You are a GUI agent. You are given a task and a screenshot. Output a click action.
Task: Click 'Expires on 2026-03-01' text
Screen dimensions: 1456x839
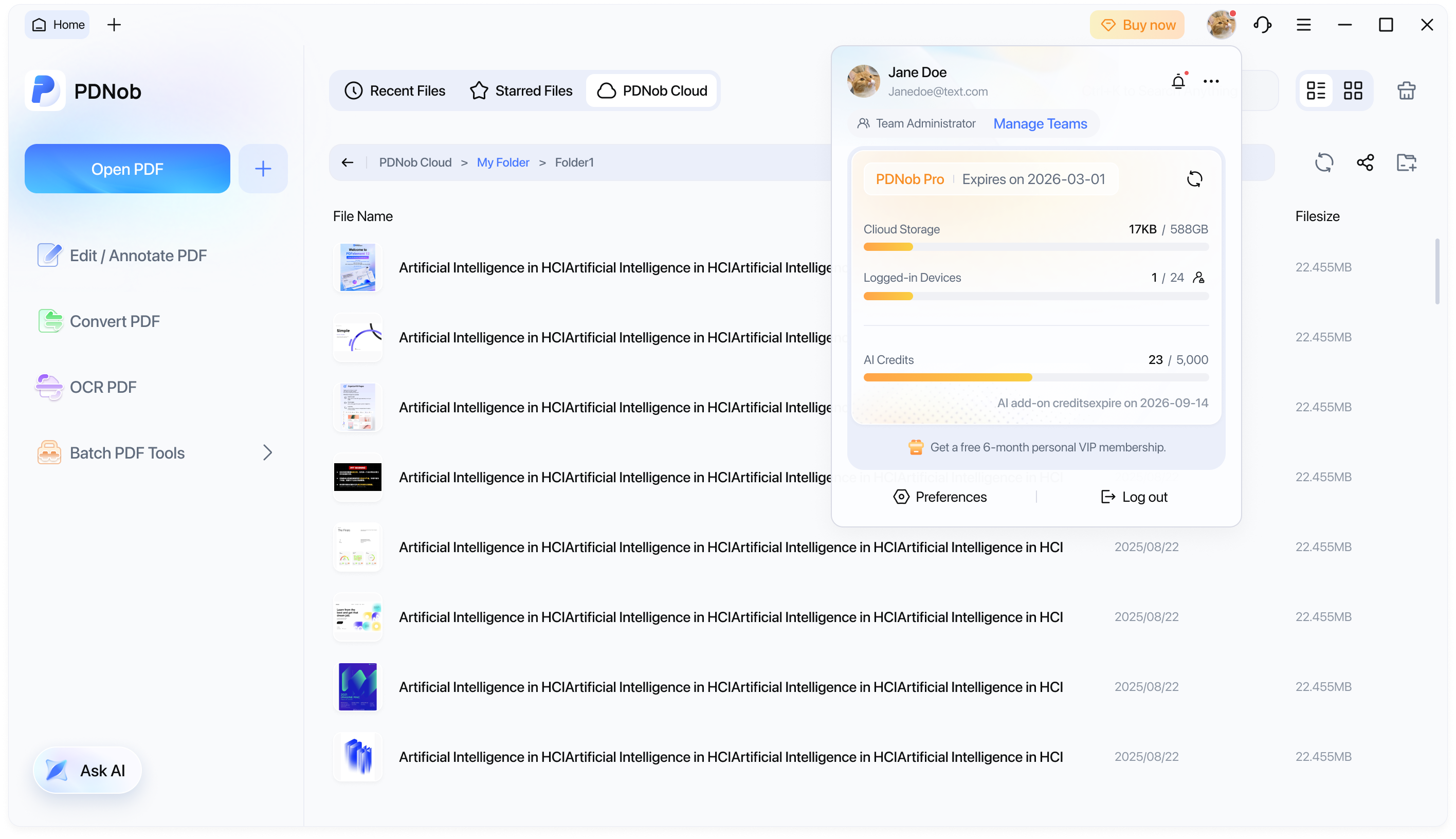(x=1033, y=179)
